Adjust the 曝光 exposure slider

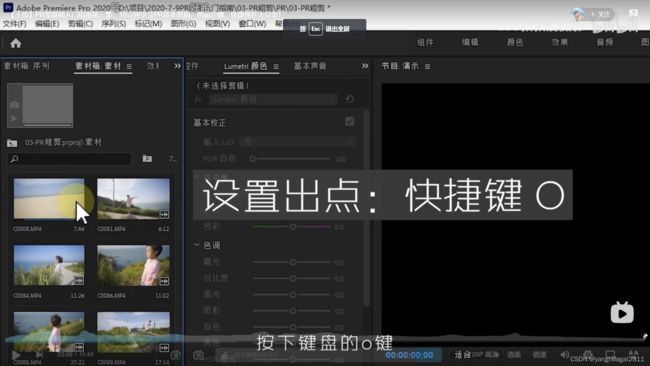[292, 262]
